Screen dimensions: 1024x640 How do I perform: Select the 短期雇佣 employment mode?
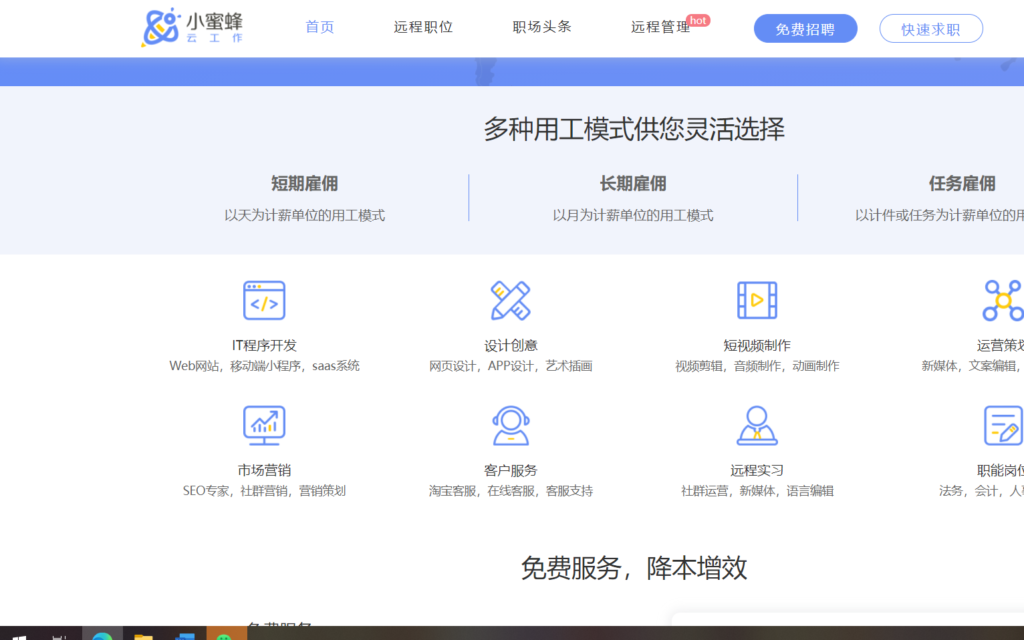pos(304,184)
